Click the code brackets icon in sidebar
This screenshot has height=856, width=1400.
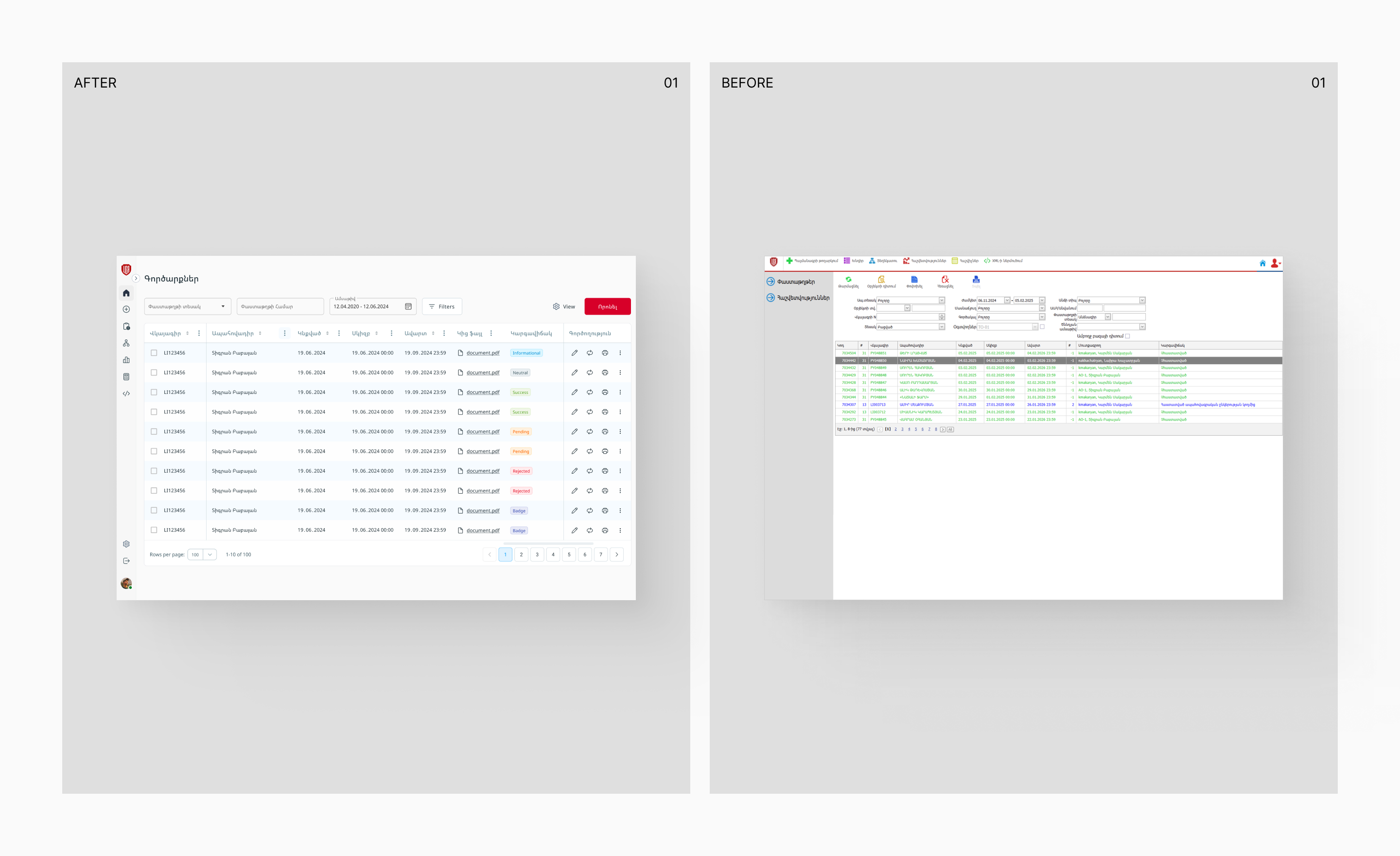[126, 393]
